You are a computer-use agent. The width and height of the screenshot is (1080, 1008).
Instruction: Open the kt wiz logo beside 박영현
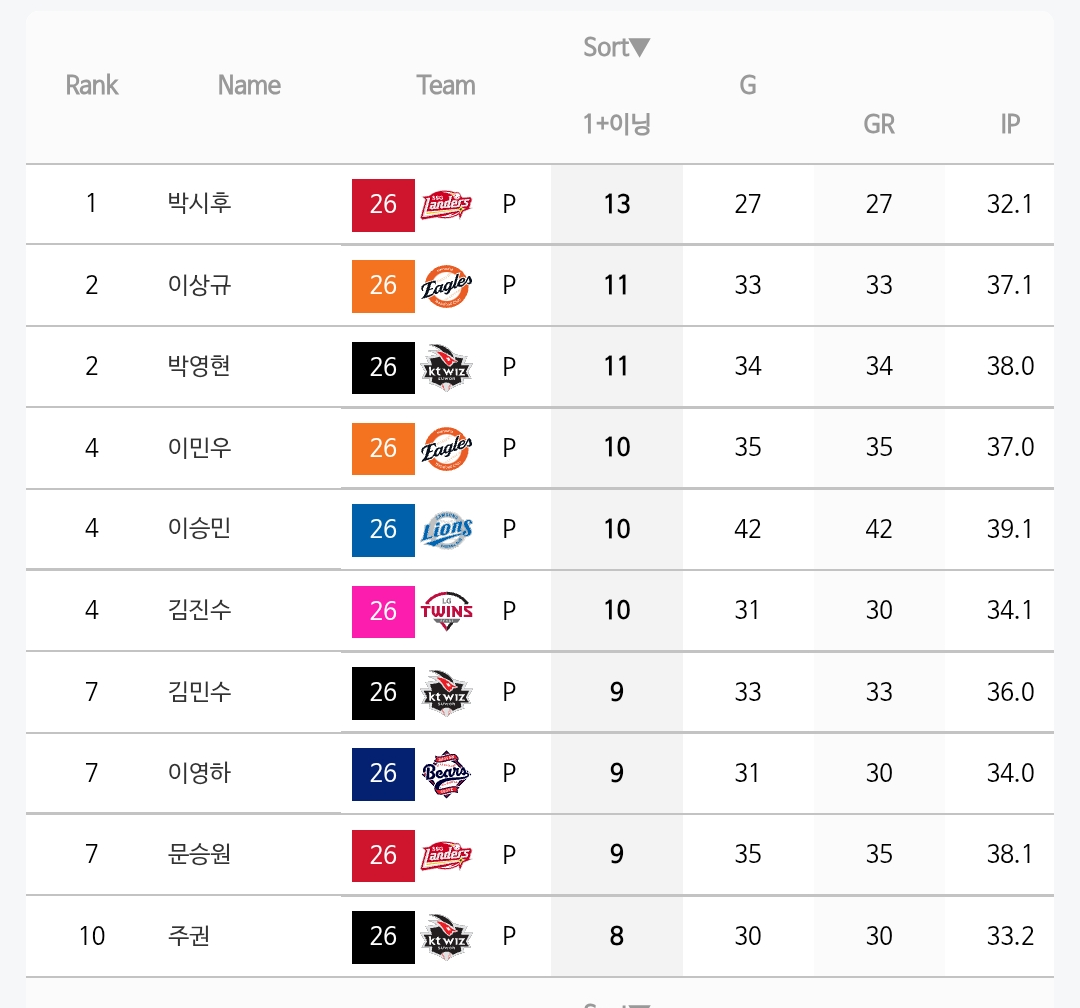(x=446, y=367)
